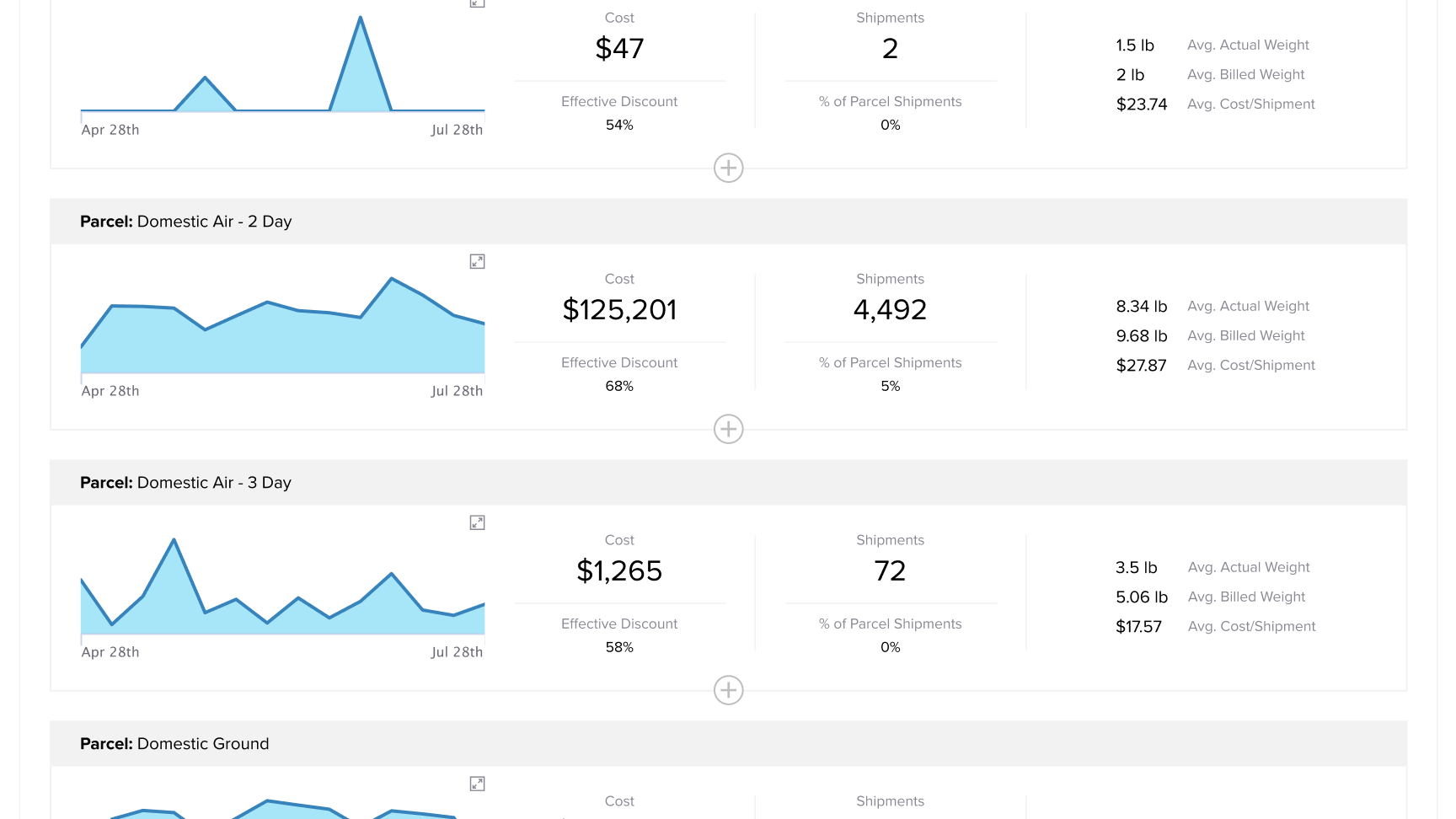Open the Parcel: Domestic Air - 3 Day header
The width and height of the screenshot is (1456, 819).
click(x=728, y=483)
